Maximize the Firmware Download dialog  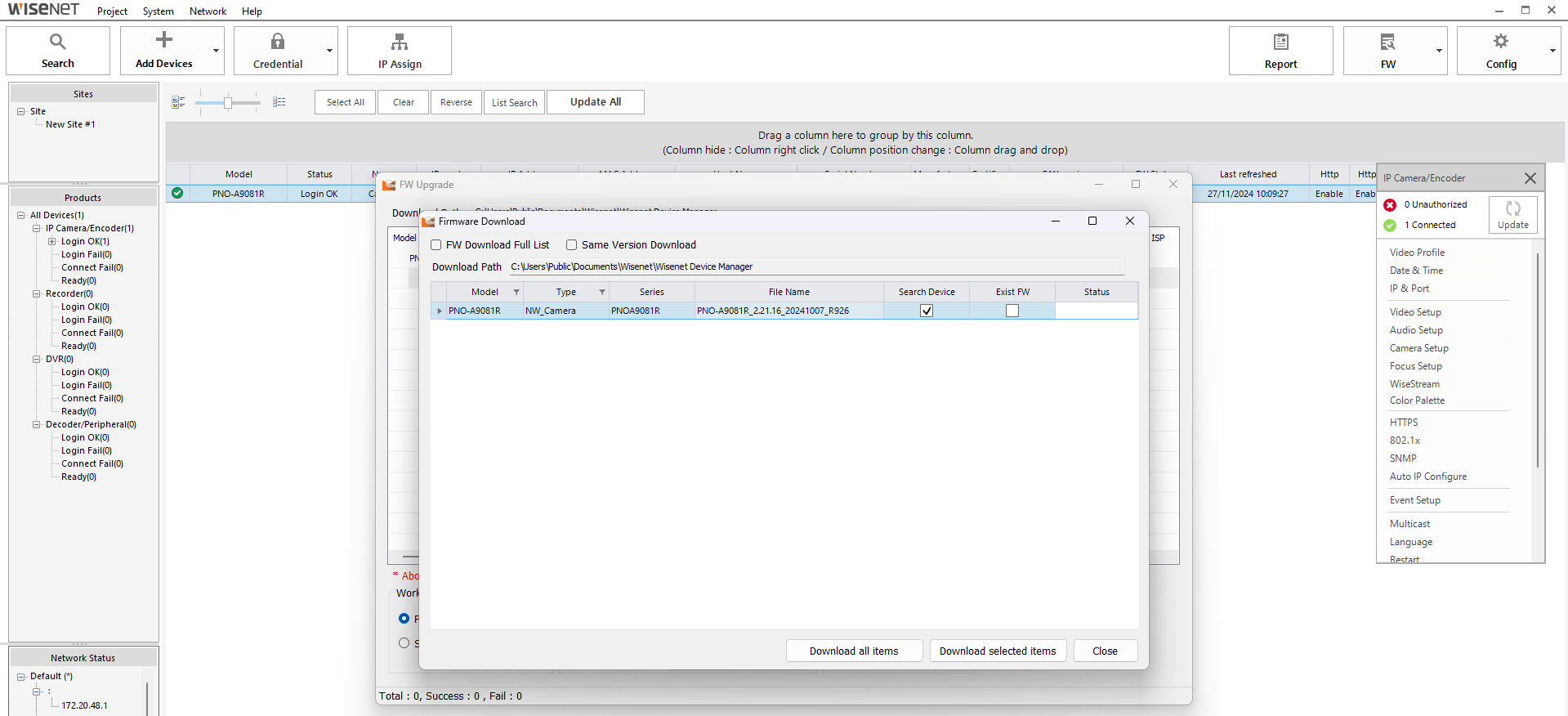coord(1092,221)
